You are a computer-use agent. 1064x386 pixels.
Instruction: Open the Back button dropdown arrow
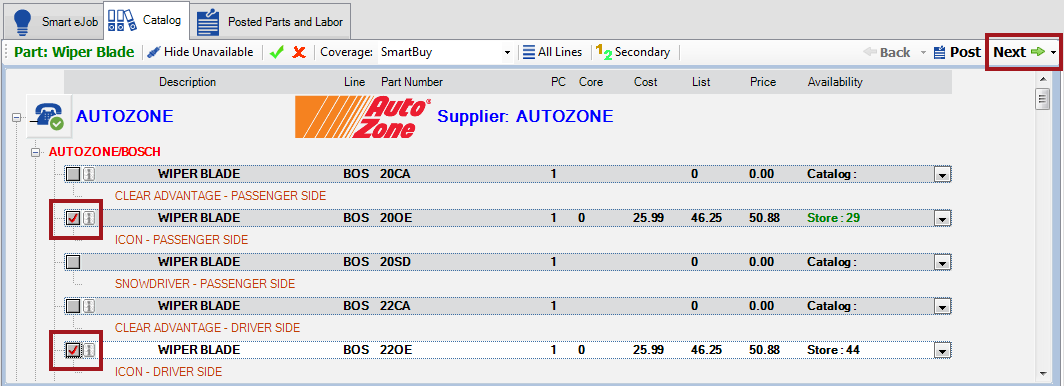tap(923, 52)
